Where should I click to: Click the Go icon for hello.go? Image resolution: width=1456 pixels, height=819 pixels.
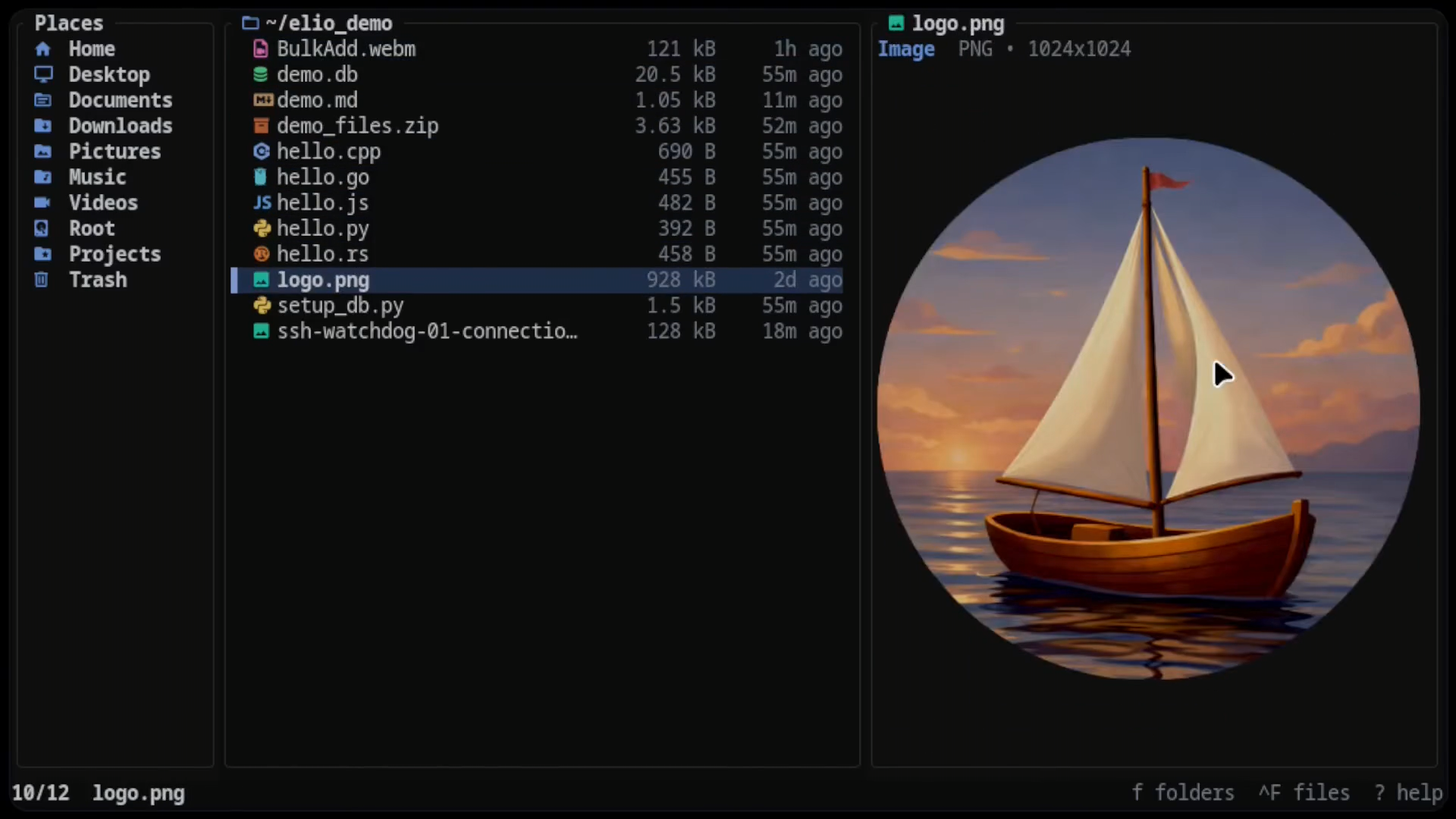pos(261,177)
